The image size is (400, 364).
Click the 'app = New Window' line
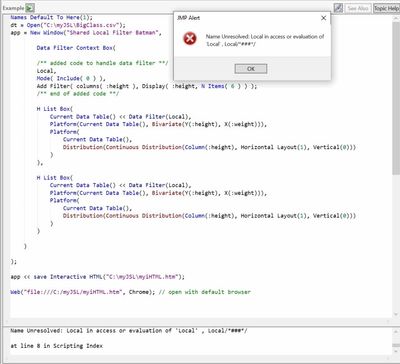[x=86, y=33]
